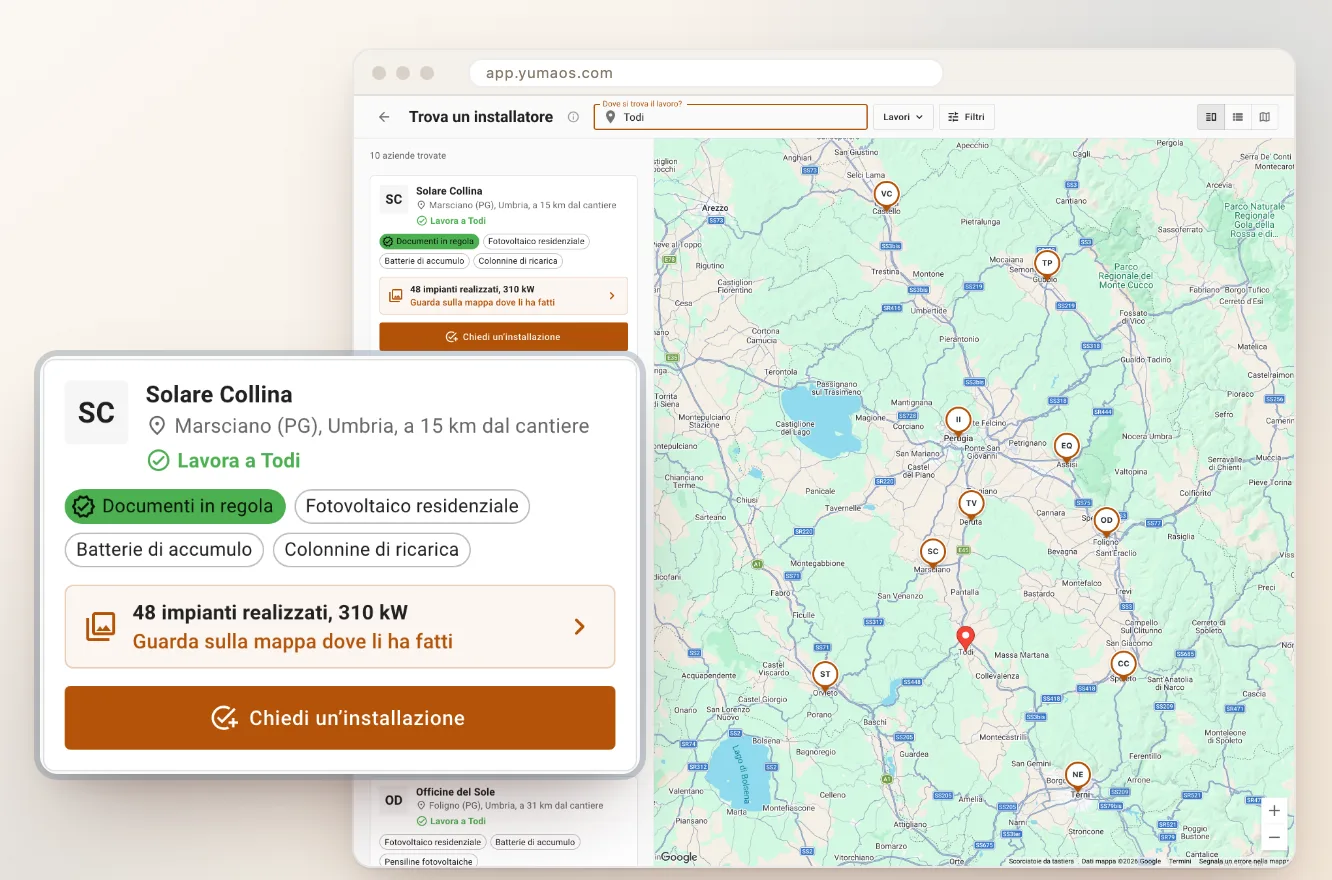This screenshot has height=880, width=1332.
Task: Click the large Chiedi un'installazione button
Action: (x=340, y=718)
